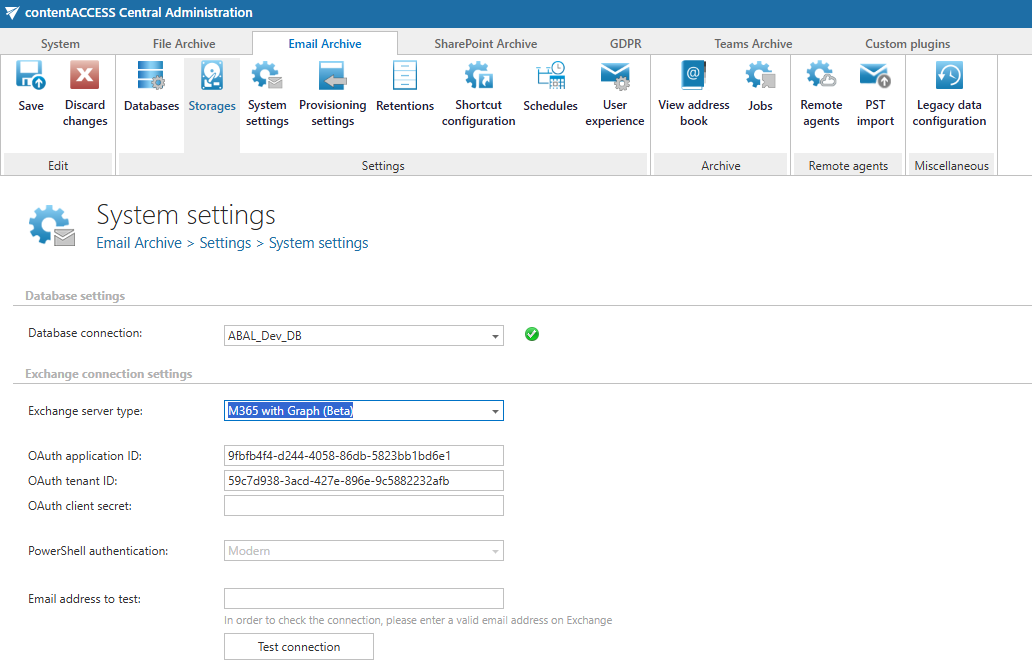This screenshot has height=665, width=1032.
Task: Click the Edit ribbon group label
Action: click(58, 166)
